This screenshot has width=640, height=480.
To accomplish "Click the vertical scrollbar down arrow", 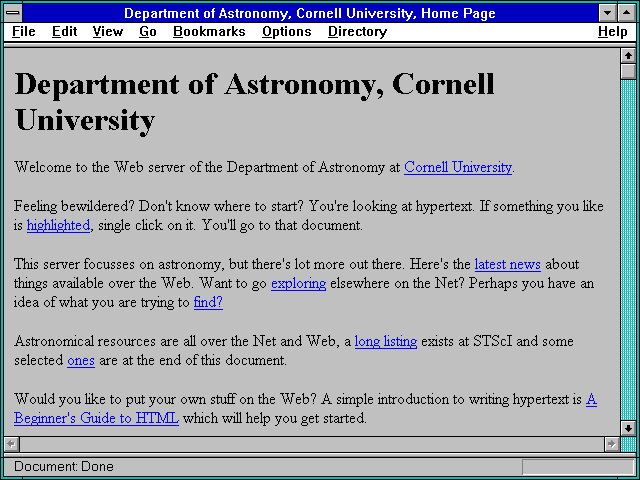I will pos(629,428).
